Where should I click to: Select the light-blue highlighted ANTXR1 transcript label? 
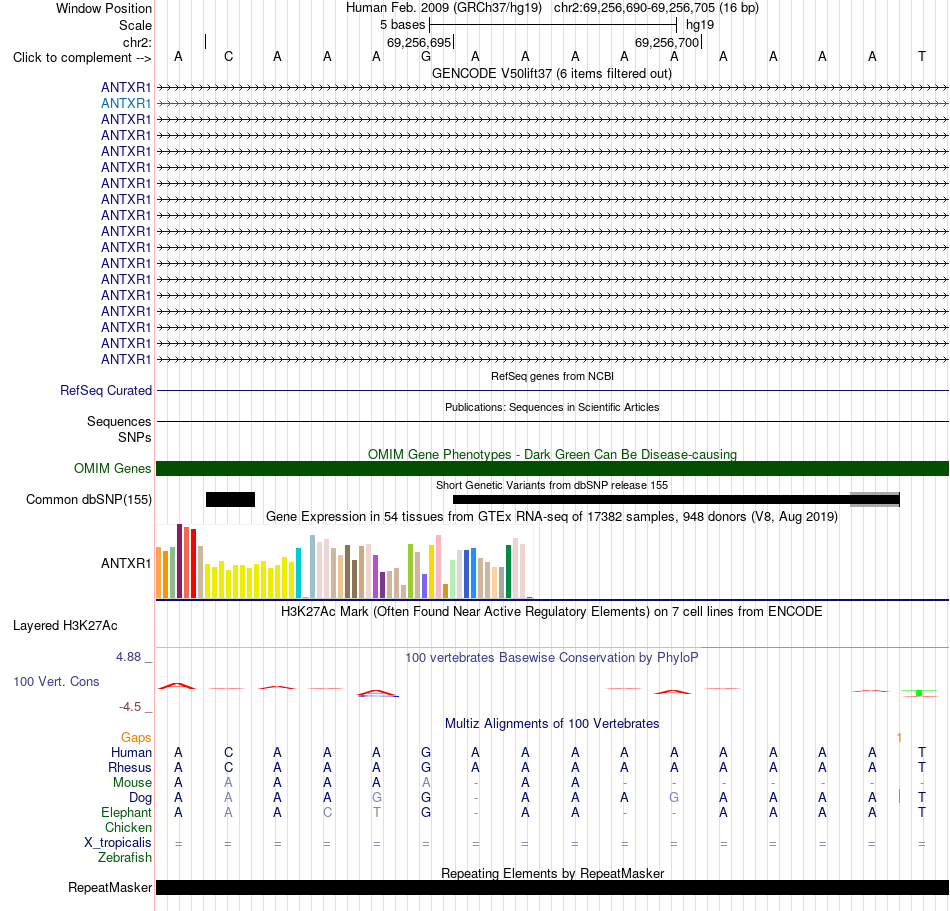click(125, 104)
